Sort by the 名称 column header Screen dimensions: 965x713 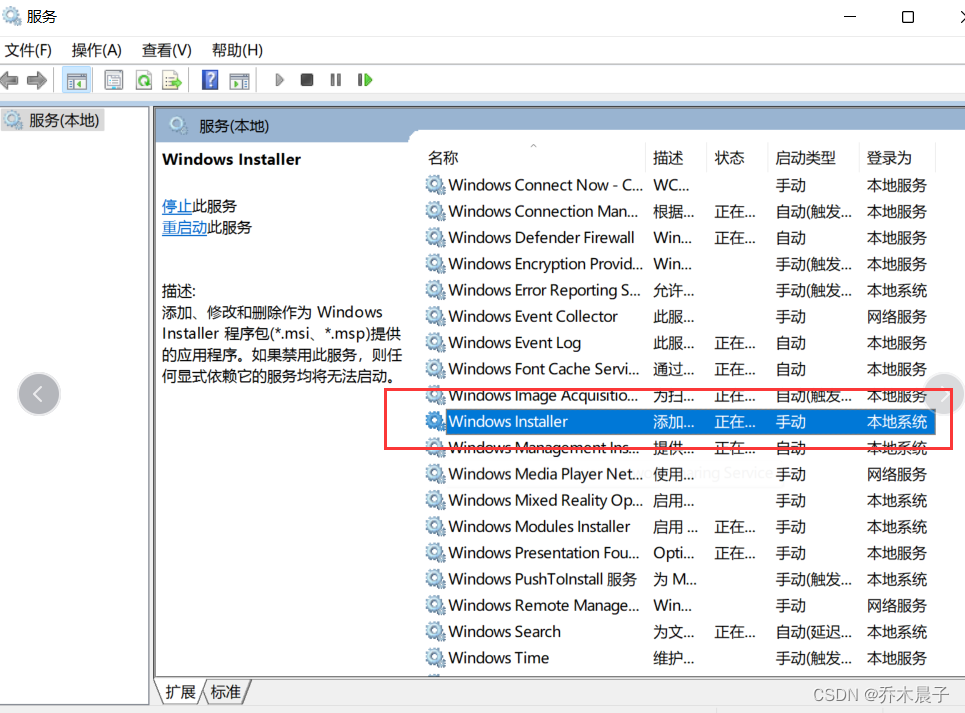(x=443, y=158)
